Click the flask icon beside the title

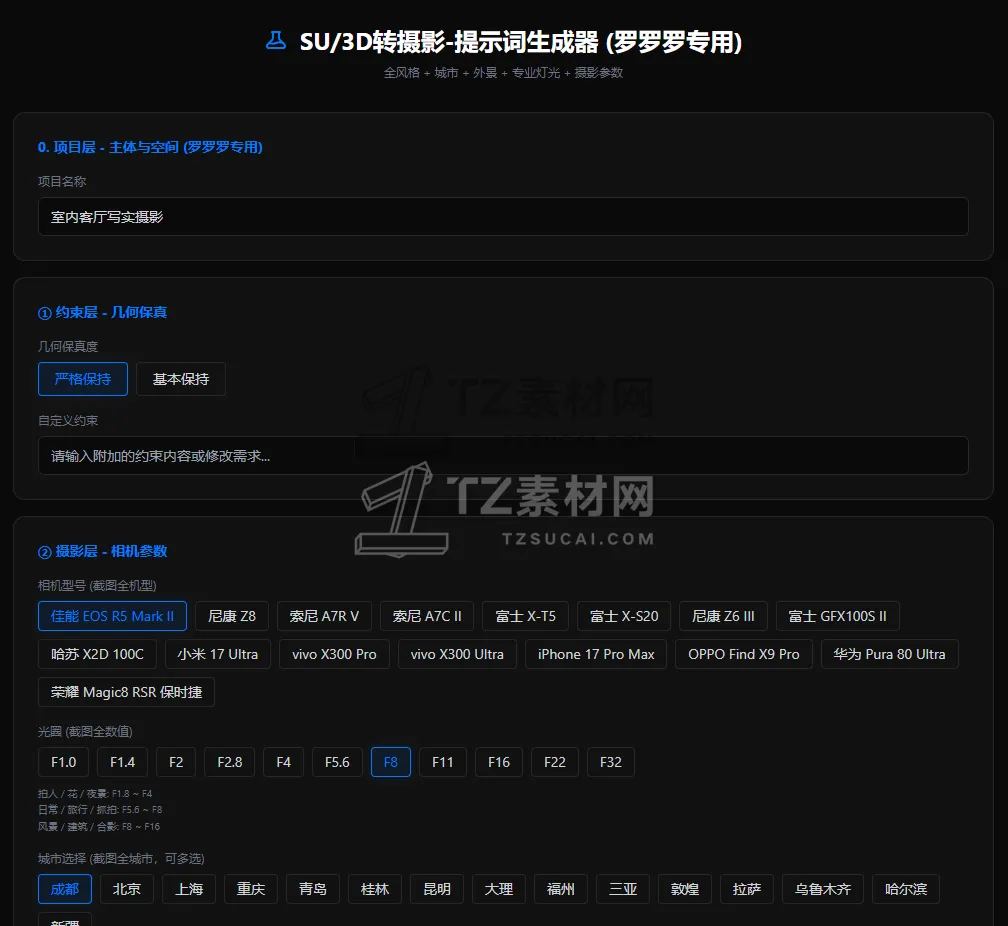(x=276, y=41)
